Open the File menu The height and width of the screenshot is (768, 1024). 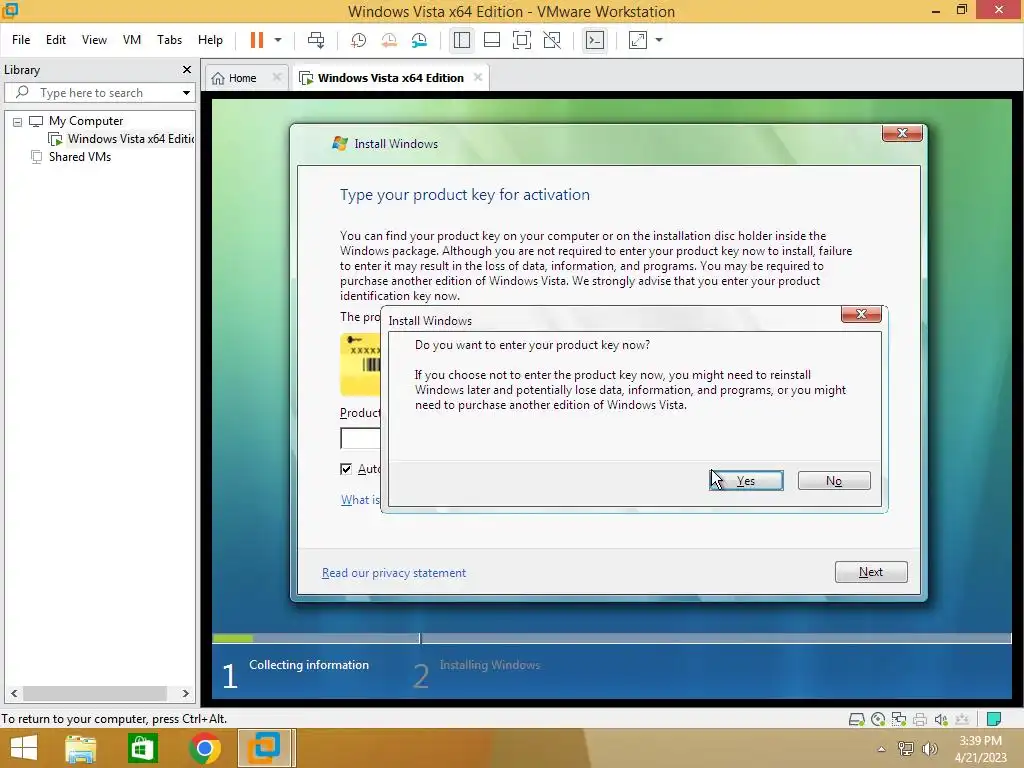click(21, 40)
